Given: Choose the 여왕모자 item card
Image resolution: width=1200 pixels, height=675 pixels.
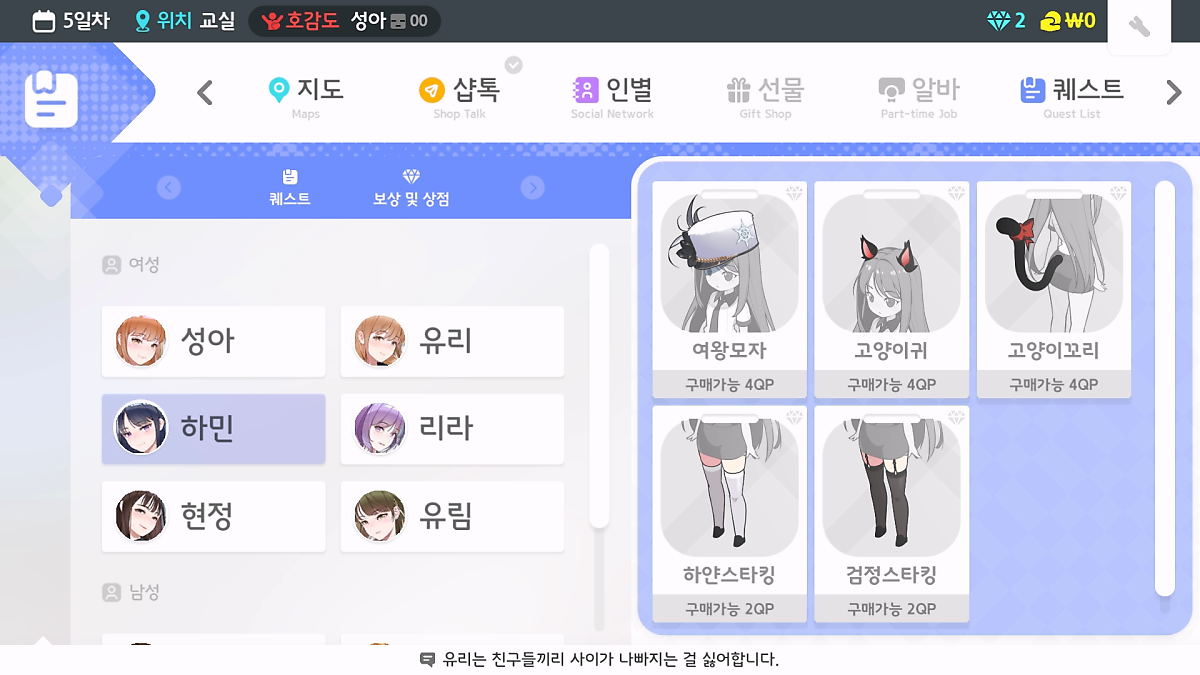Looking at the screenshot, I should tap(730, 290).
